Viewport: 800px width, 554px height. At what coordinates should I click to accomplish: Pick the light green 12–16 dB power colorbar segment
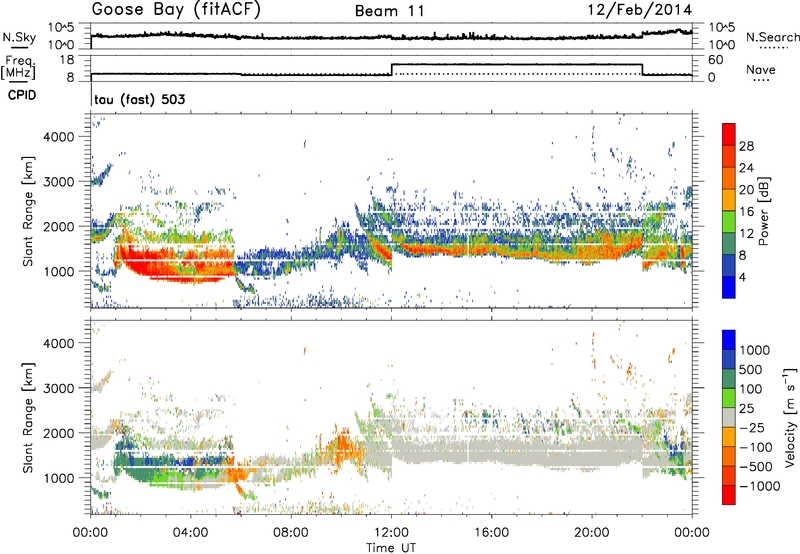(x=729, y=222)
